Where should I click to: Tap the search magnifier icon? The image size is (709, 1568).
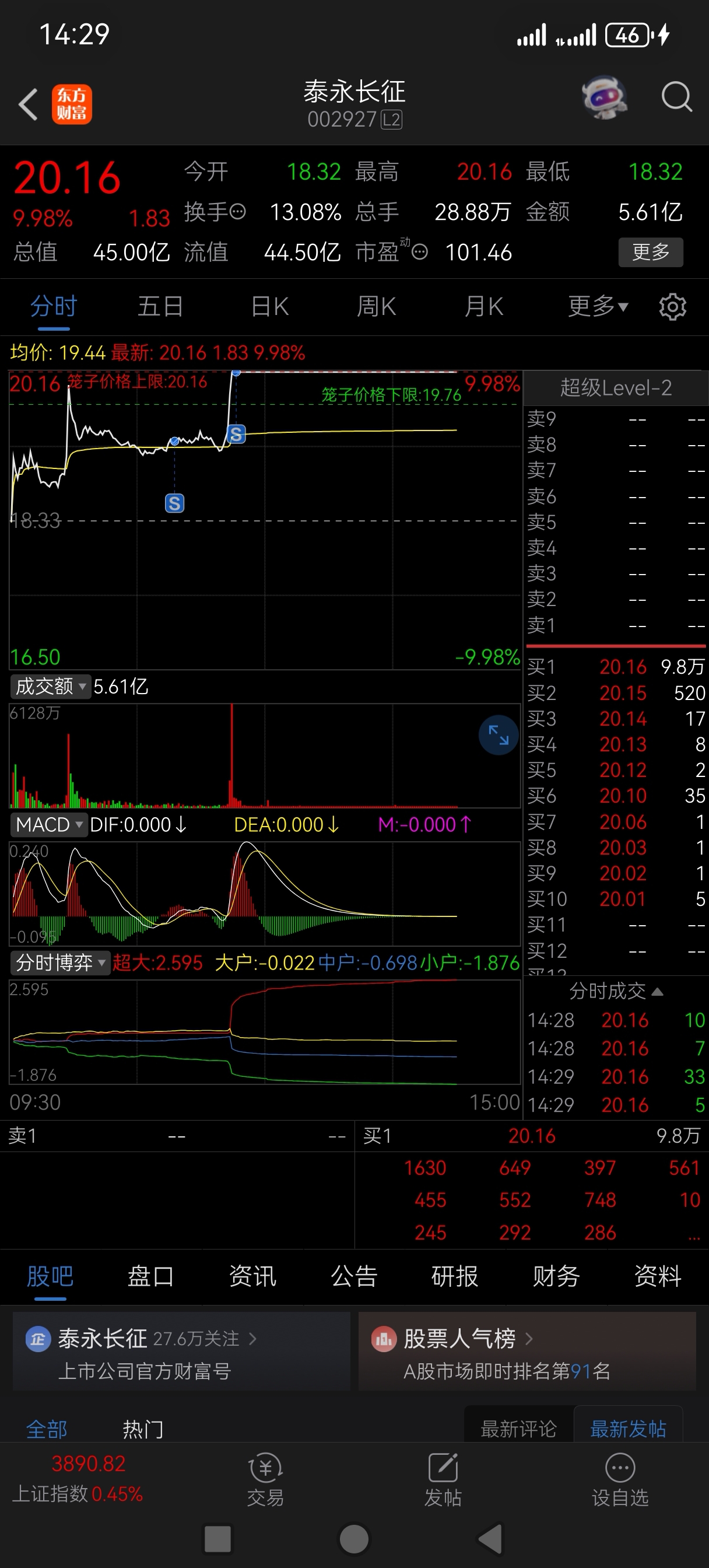point(677,97)
